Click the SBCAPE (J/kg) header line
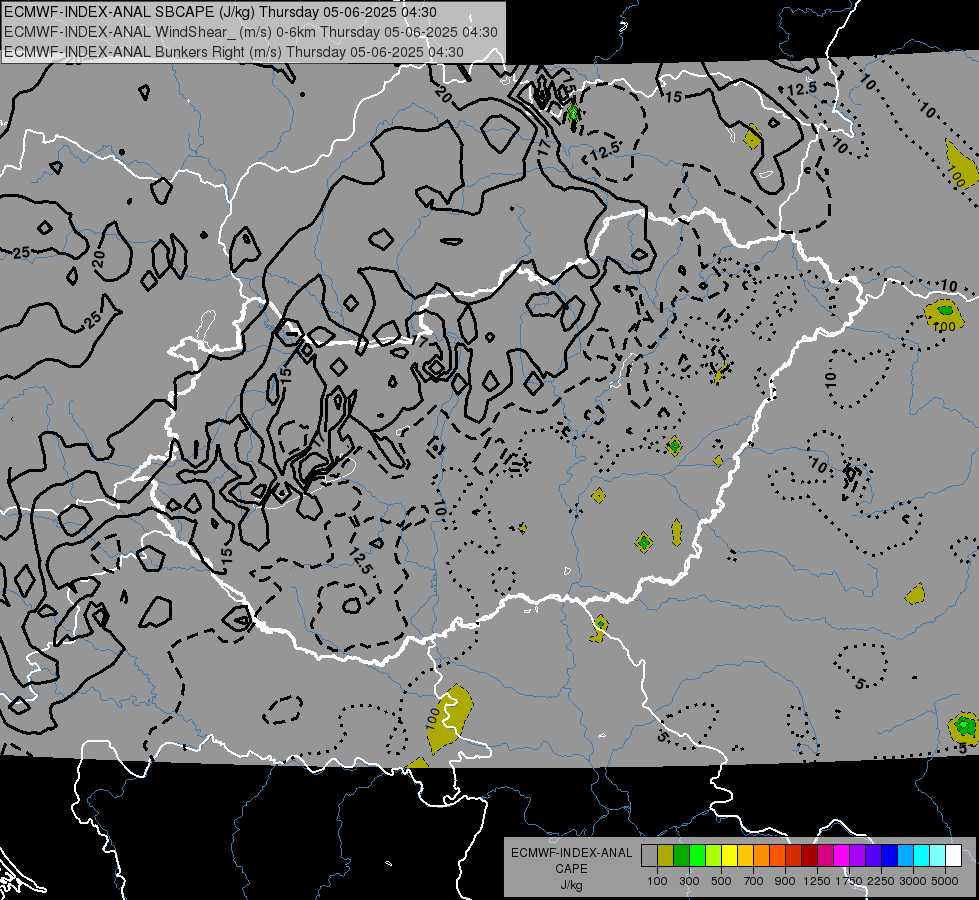The image size is (979, 900). [220, 12]
